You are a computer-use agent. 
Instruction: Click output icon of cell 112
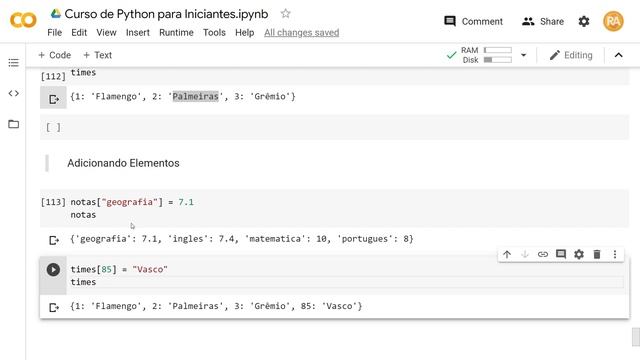[x=53, y=99]
